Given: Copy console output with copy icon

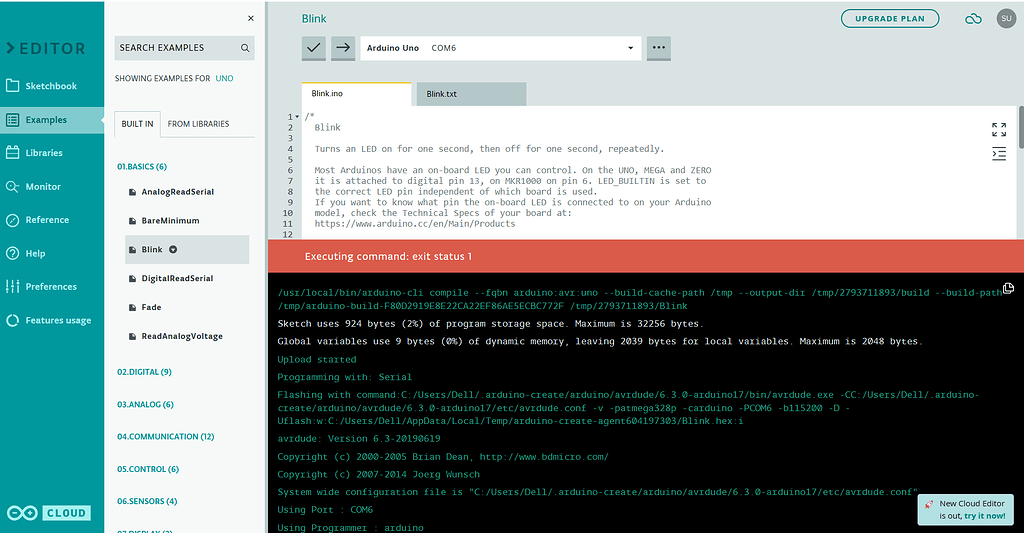Looking at the screenshot, I should click(x=1008, y=288).
